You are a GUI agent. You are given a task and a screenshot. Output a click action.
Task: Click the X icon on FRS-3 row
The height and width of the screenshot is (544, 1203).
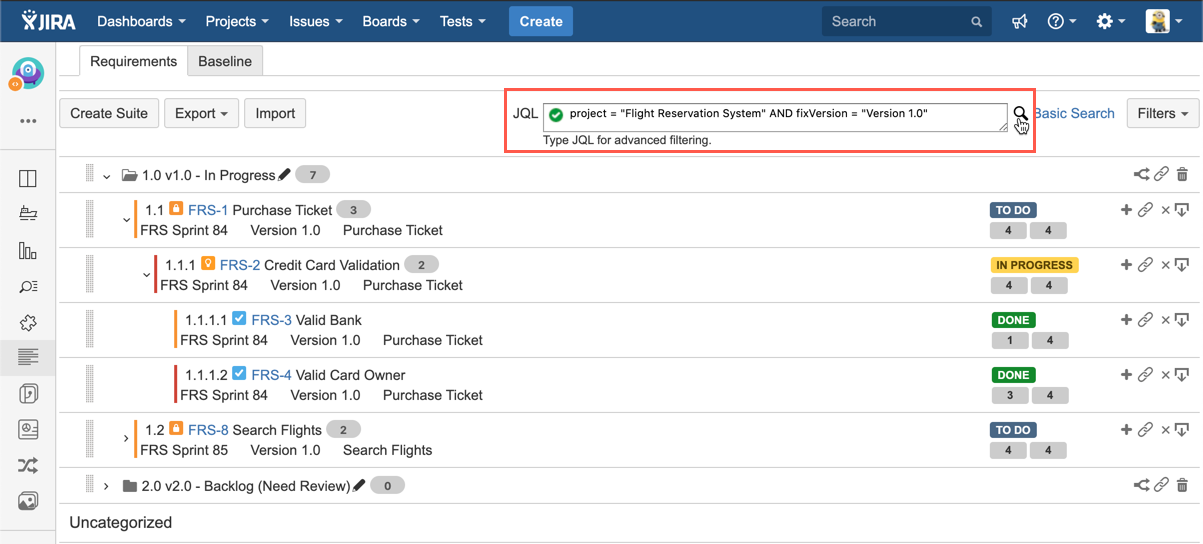1165,320
